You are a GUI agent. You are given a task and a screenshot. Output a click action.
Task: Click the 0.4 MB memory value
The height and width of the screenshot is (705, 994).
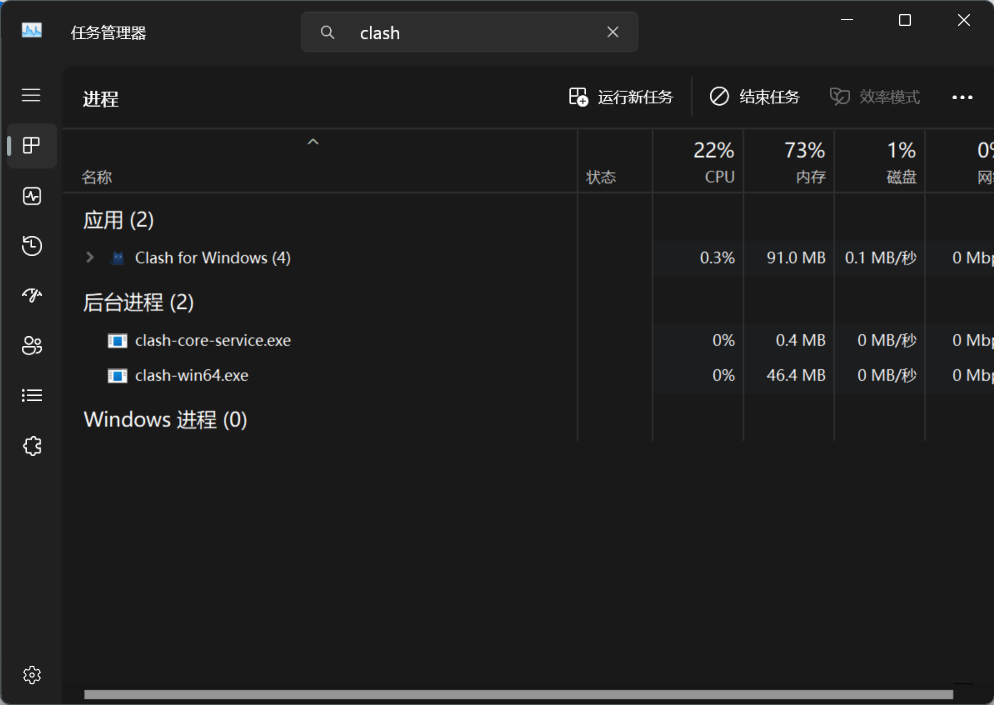click(801, 340)
